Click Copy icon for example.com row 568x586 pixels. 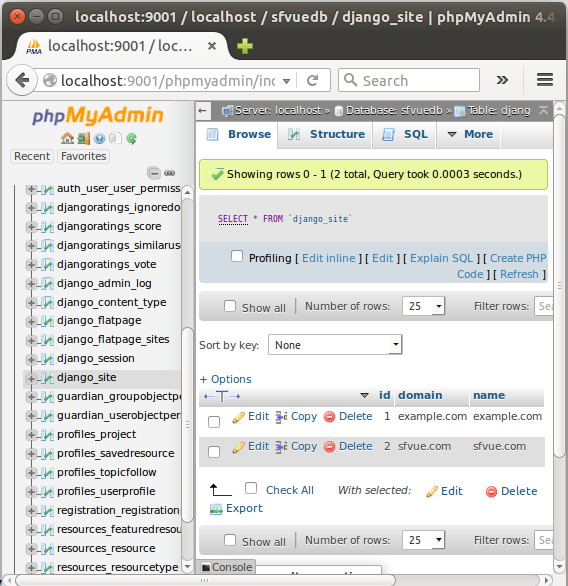(x=281, y=417)
